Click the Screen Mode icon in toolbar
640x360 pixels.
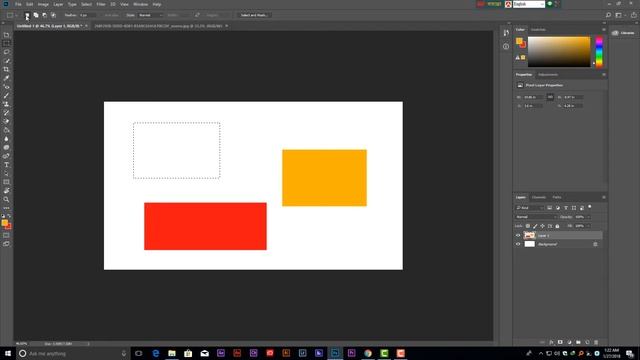tap(6, 244)
